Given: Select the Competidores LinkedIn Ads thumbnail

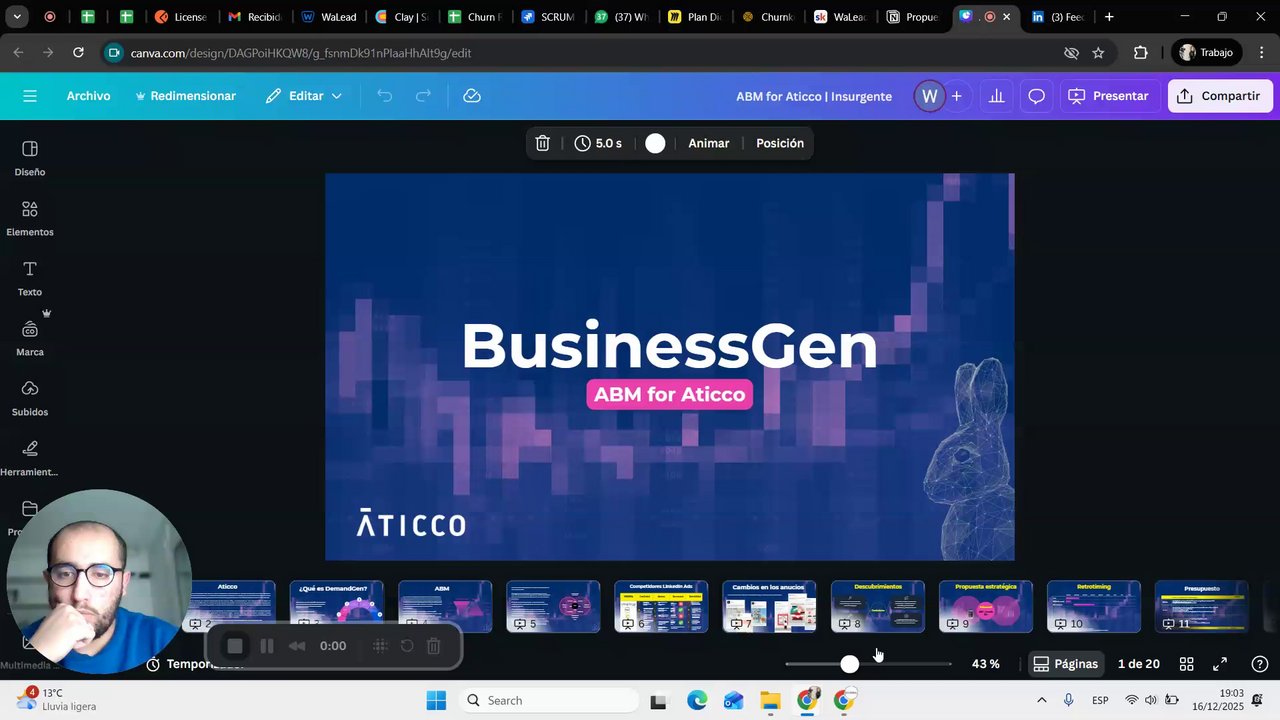Looking at the screenshot, I should click(661, 606).
